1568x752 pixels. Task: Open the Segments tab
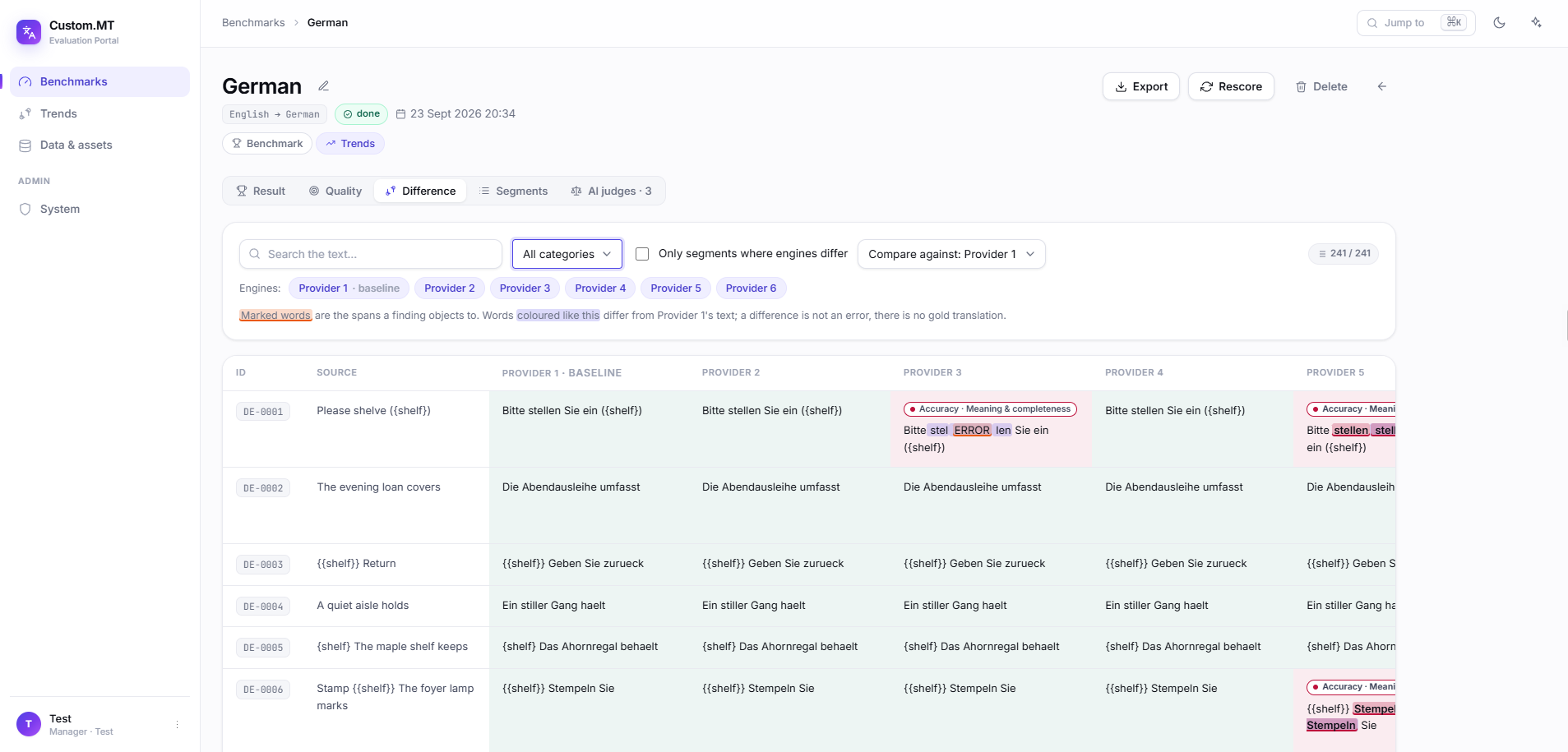514,191
